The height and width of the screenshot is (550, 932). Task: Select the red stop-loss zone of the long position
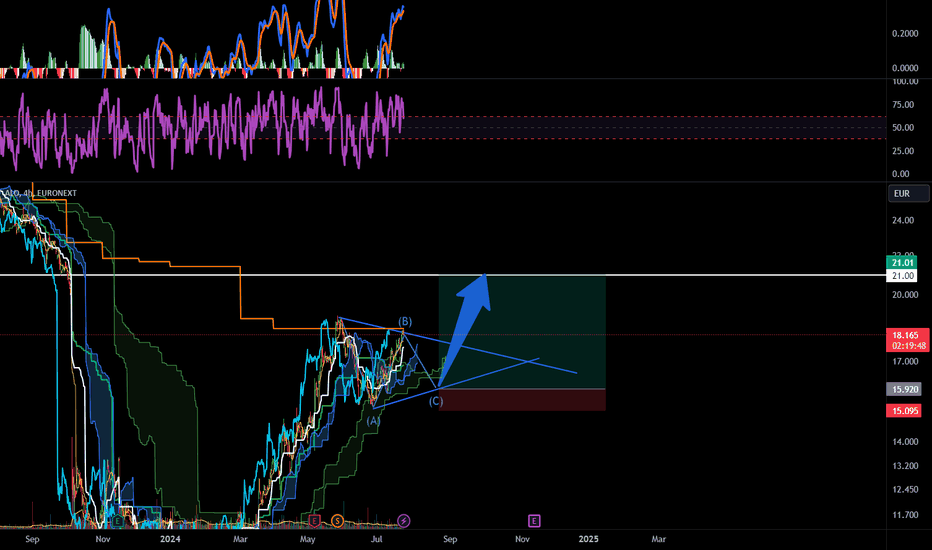coord(522,400)
